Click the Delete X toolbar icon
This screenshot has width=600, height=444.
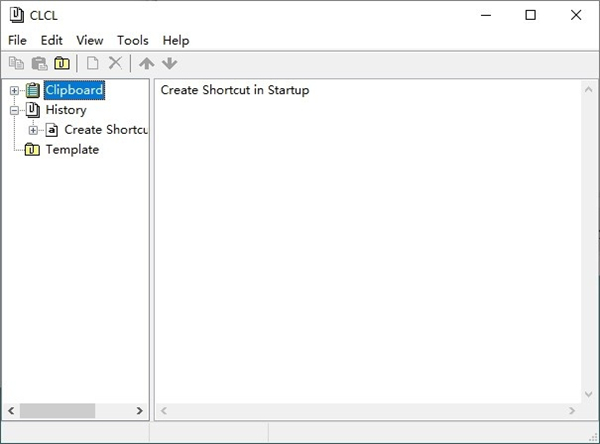pos(115,63)
